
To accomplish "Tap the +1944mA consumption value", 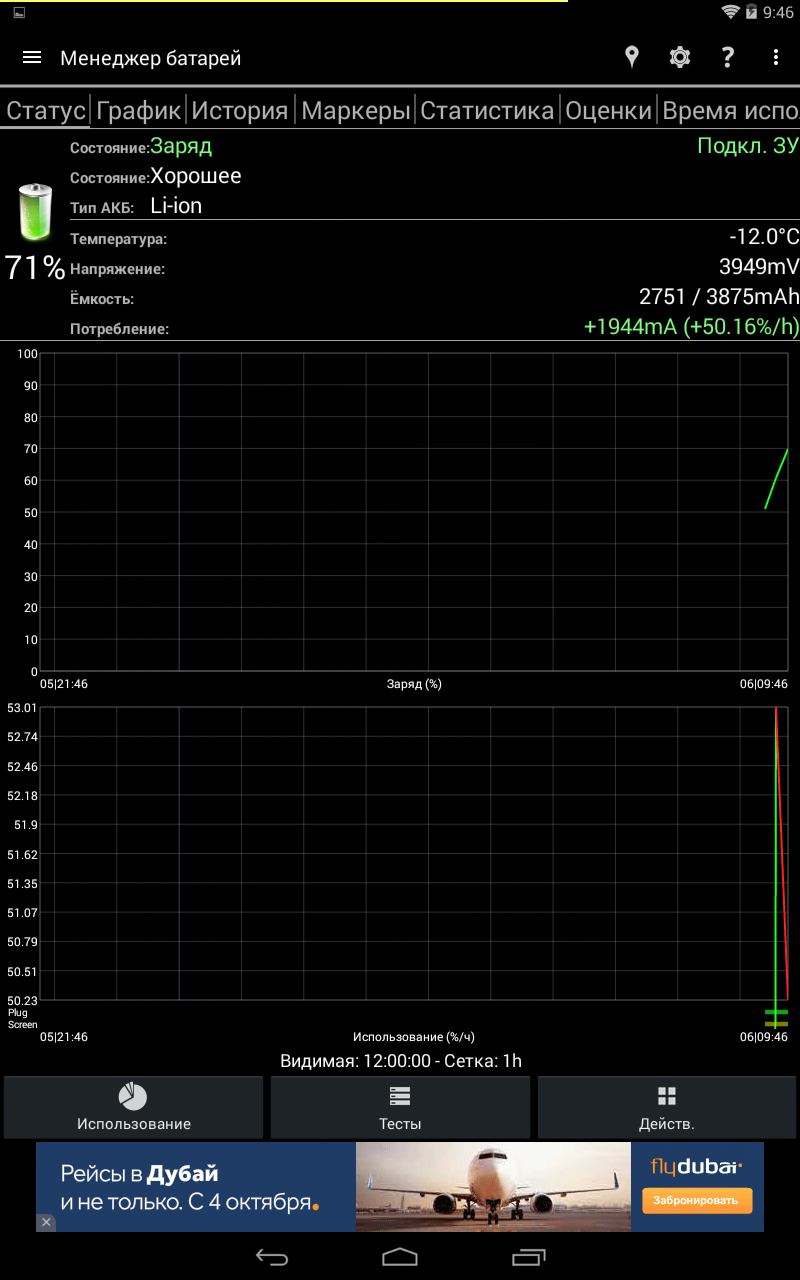I will [691, 327].
